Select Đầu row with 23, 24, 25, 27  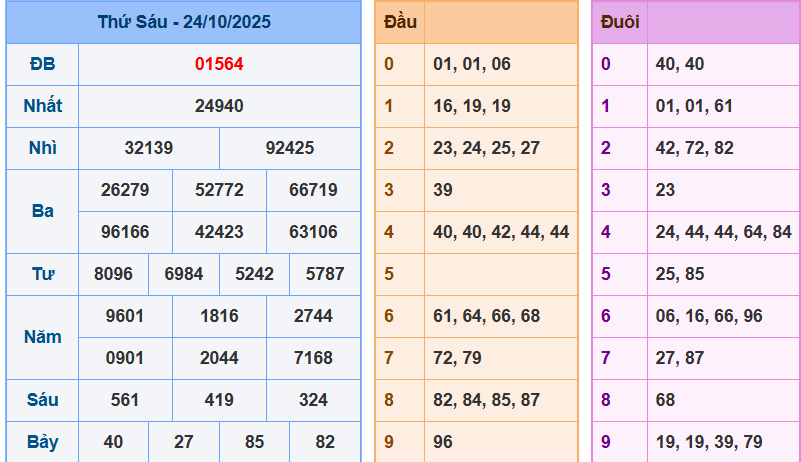click(x=487, y=148)
